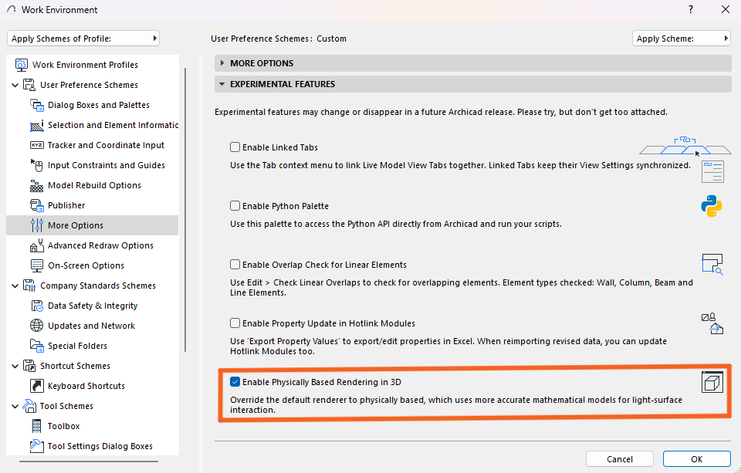
Task: Open Tracker and Coordinate Input page
Action: [106, 145]
